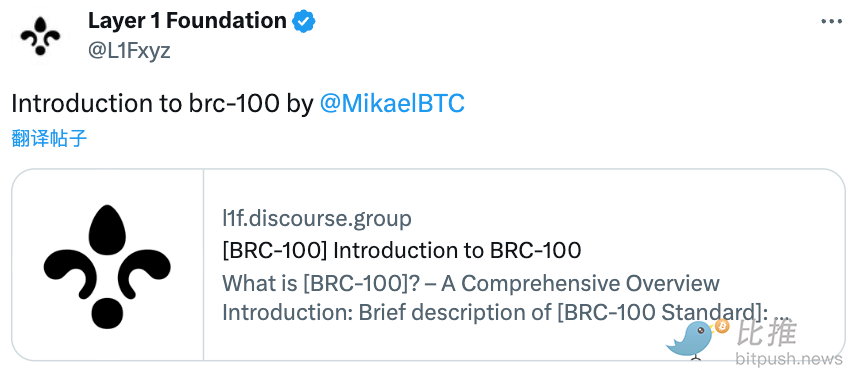Open the Layer 1 Foundation display name
Viewport: 863px width, 386px height.
pyautogui.click(x=187, y=21)
